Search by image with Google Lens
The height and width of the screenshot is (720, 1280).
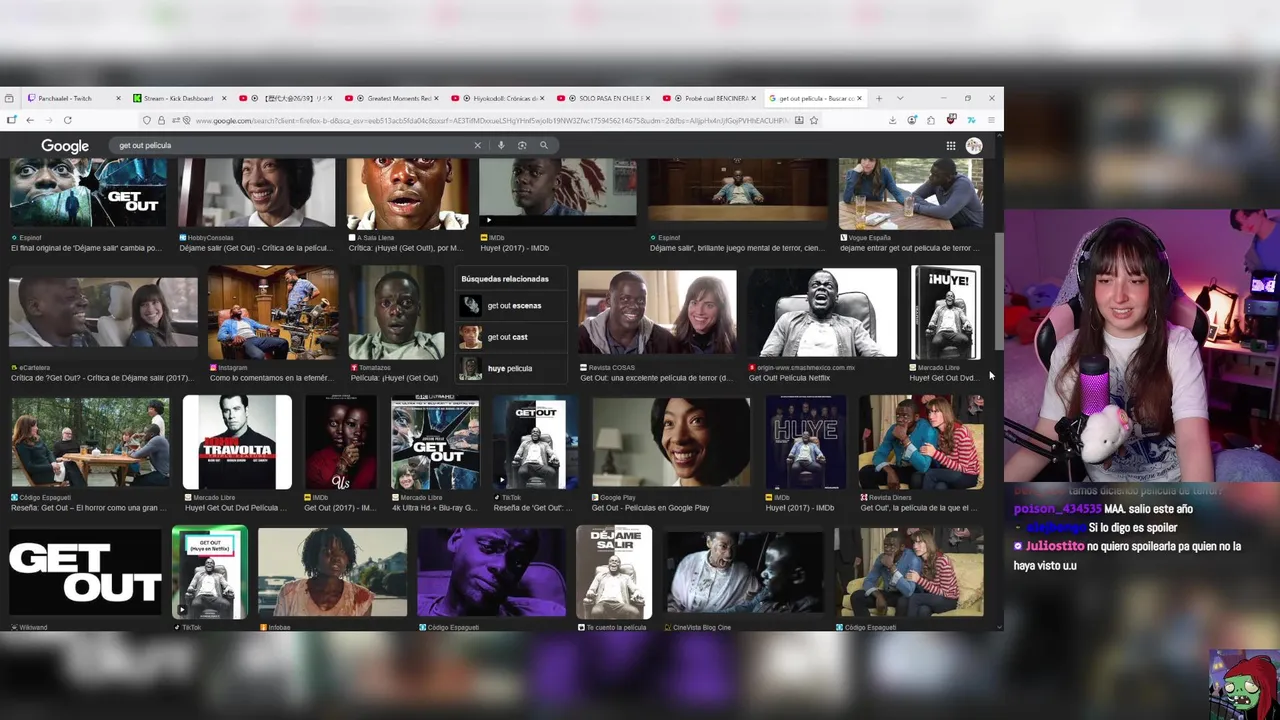522,145
